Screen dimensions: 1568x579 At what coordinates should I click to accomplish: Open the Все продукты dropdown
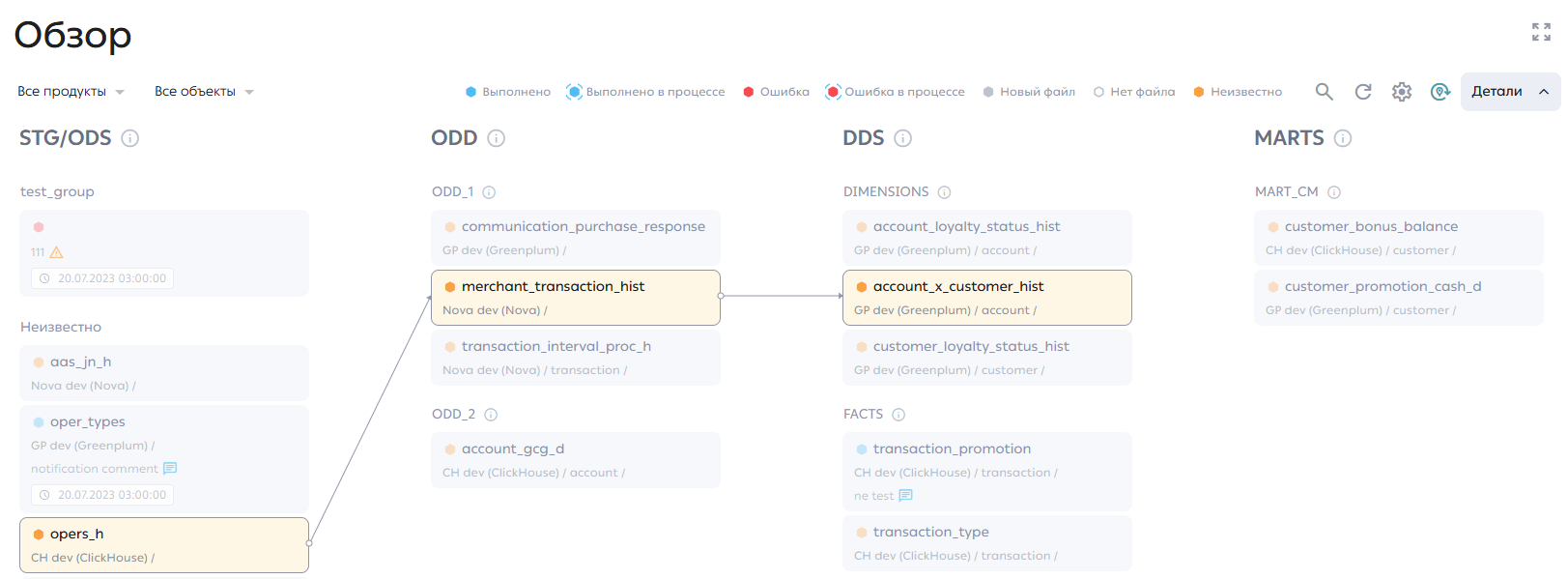pyautogui.click(x=71, y=92)
